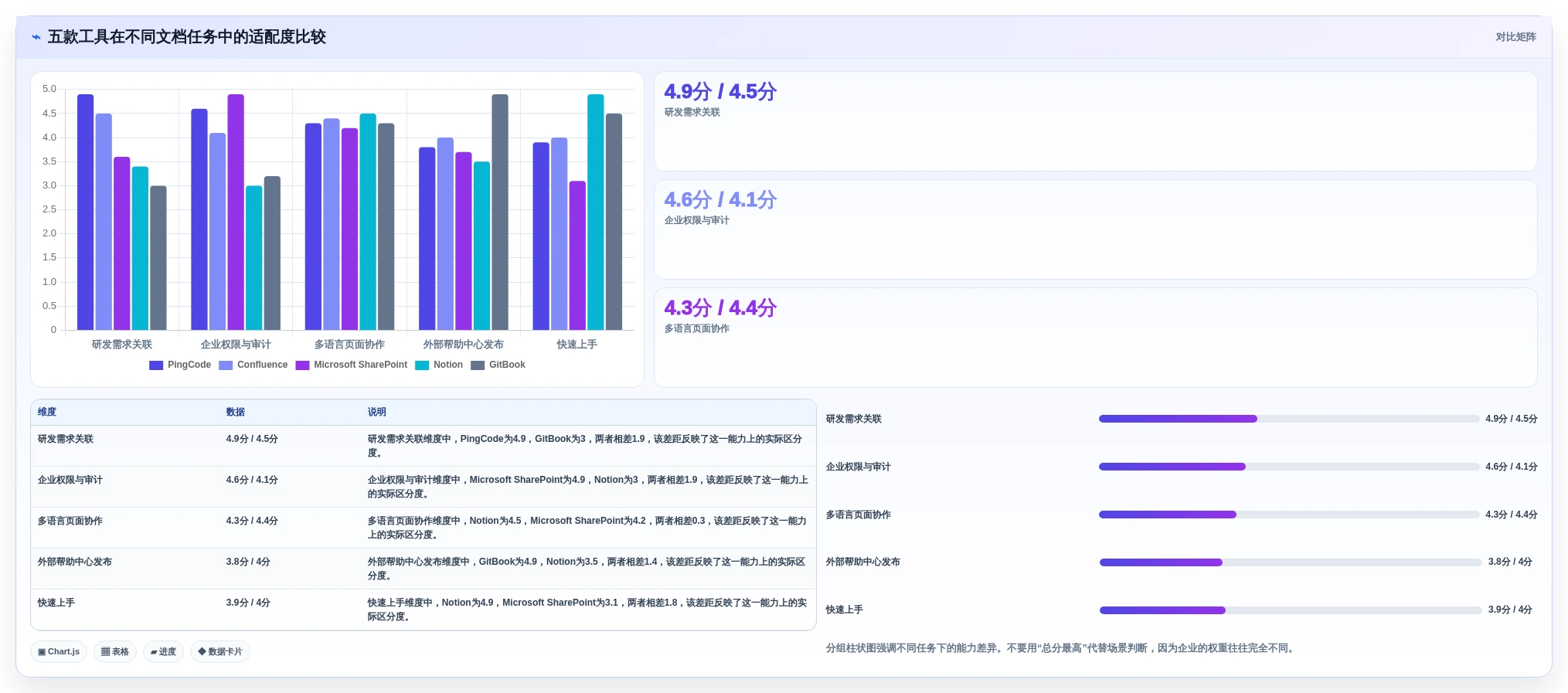Click the 说明 column header

[377, 413]
